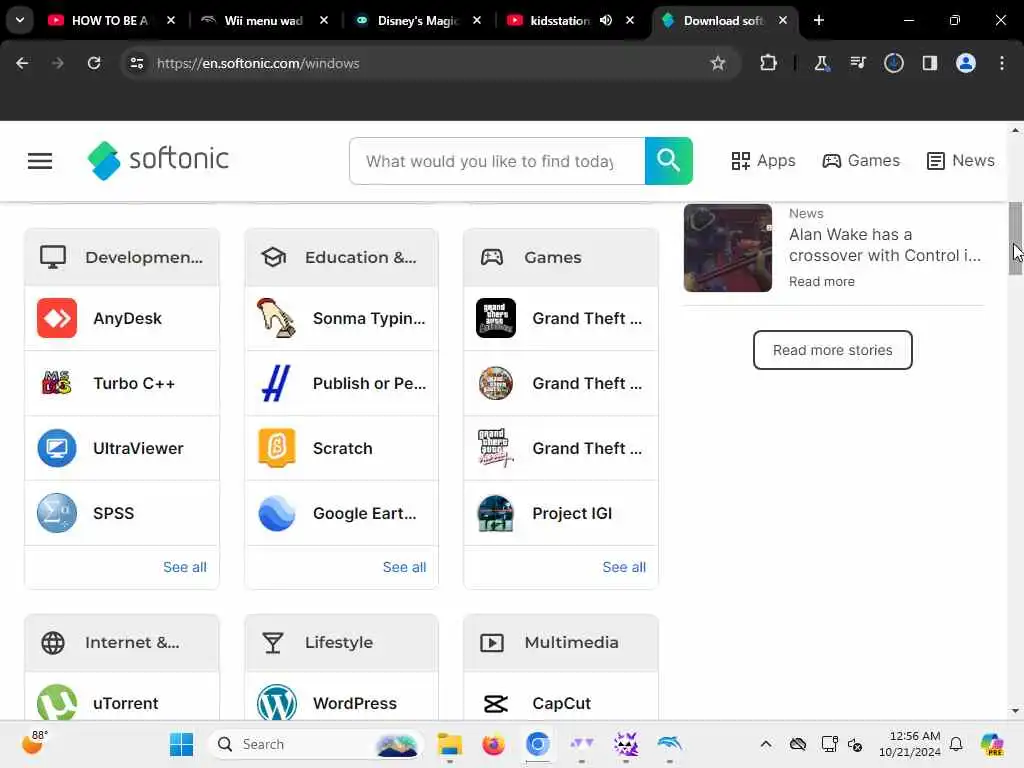The image size is (1024, 768).
Task: Open the Development category header
Action: pyautogui.click(x=122, y=257)
